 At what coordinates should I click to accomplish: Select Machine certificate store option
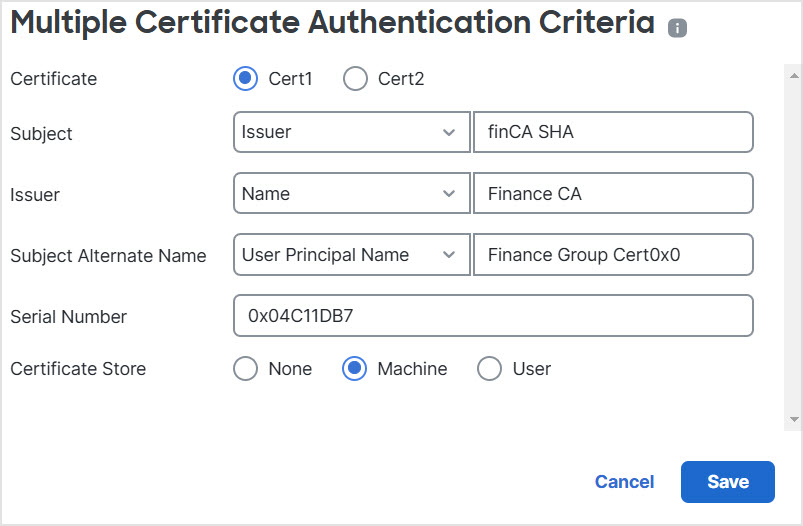click(x=355, y=369)
